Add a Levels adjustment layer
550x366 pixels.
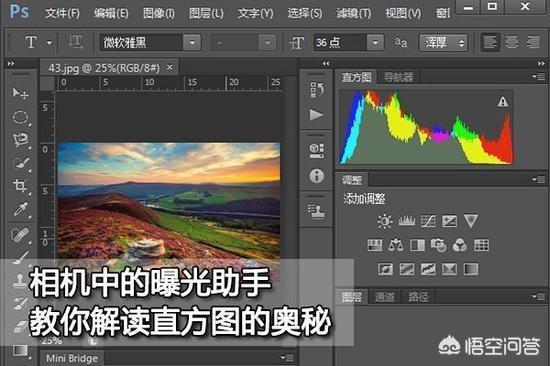point(407,221)
